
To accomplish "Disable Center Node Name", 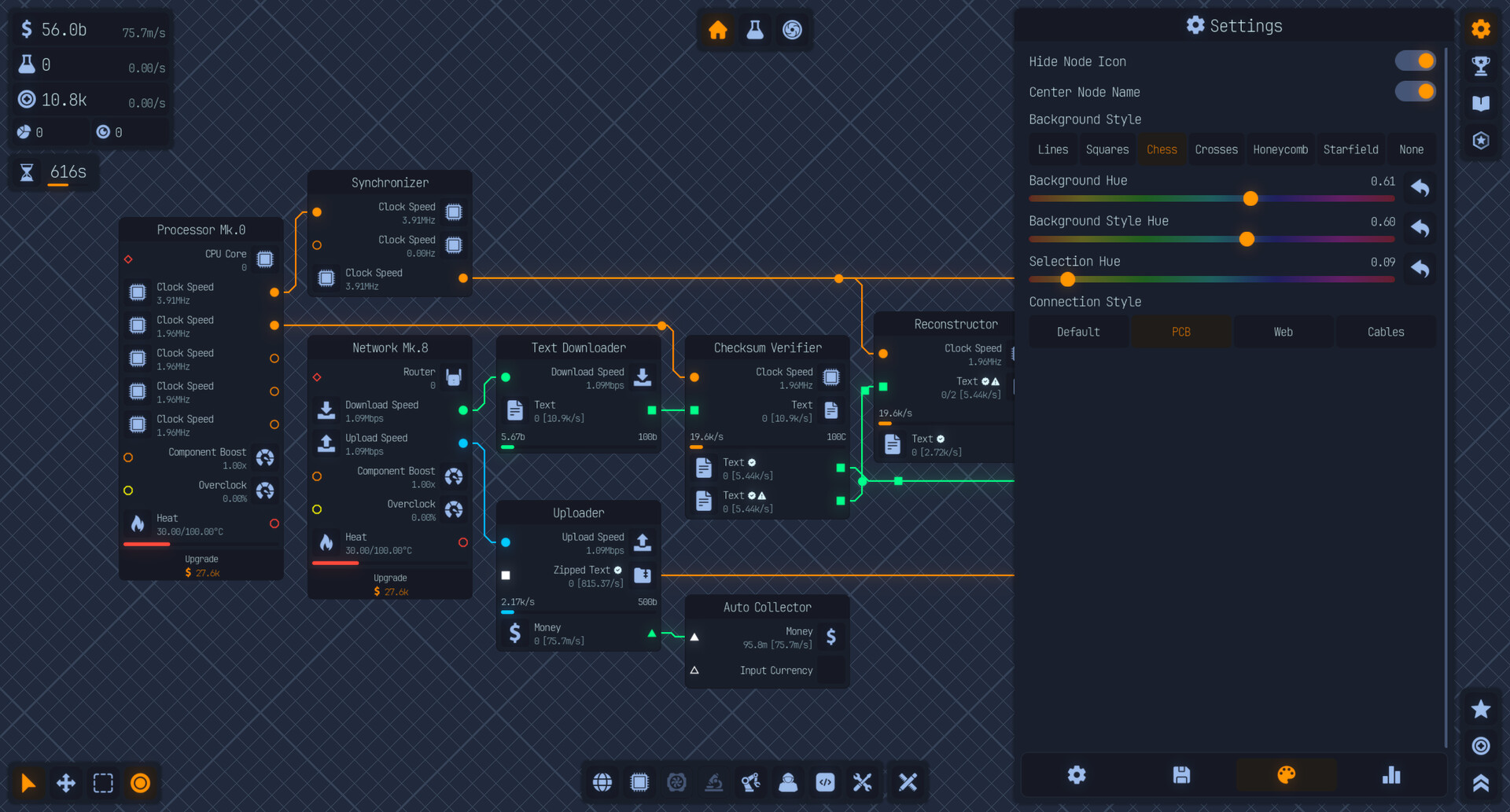I will [x=1415, y=91].
